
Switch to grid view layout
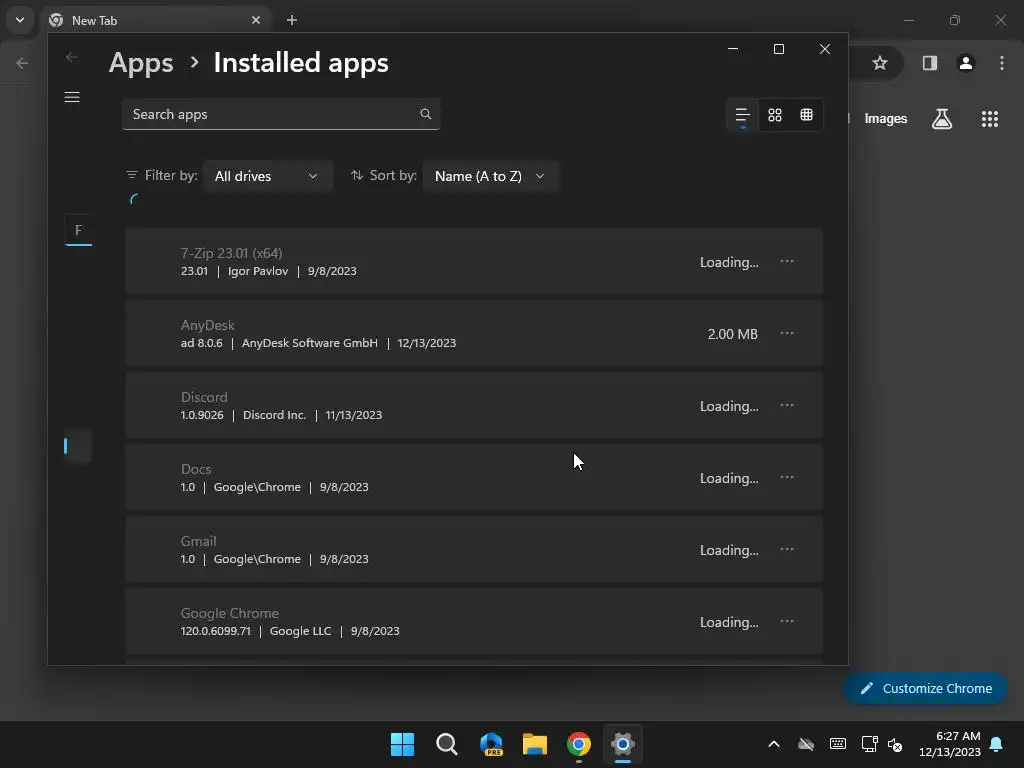click(x=775, y=115)
